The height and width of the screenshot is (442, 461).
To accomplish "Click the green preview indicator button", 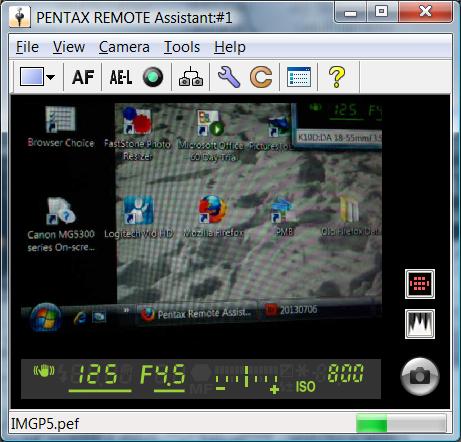I will click(153, 77).
